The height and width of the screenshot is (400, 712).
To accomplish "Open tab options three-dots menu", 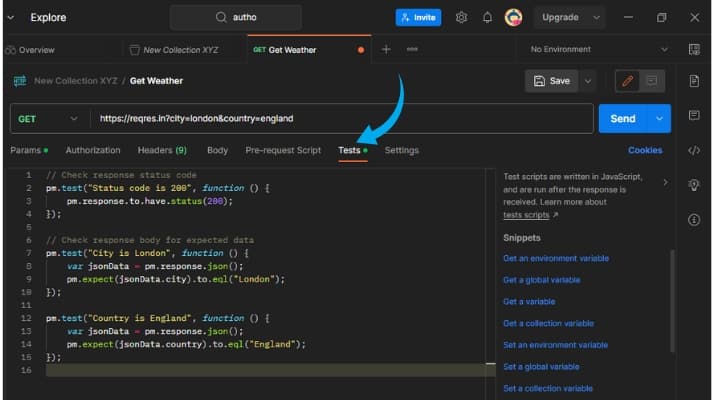I will [x=412, y=49].
